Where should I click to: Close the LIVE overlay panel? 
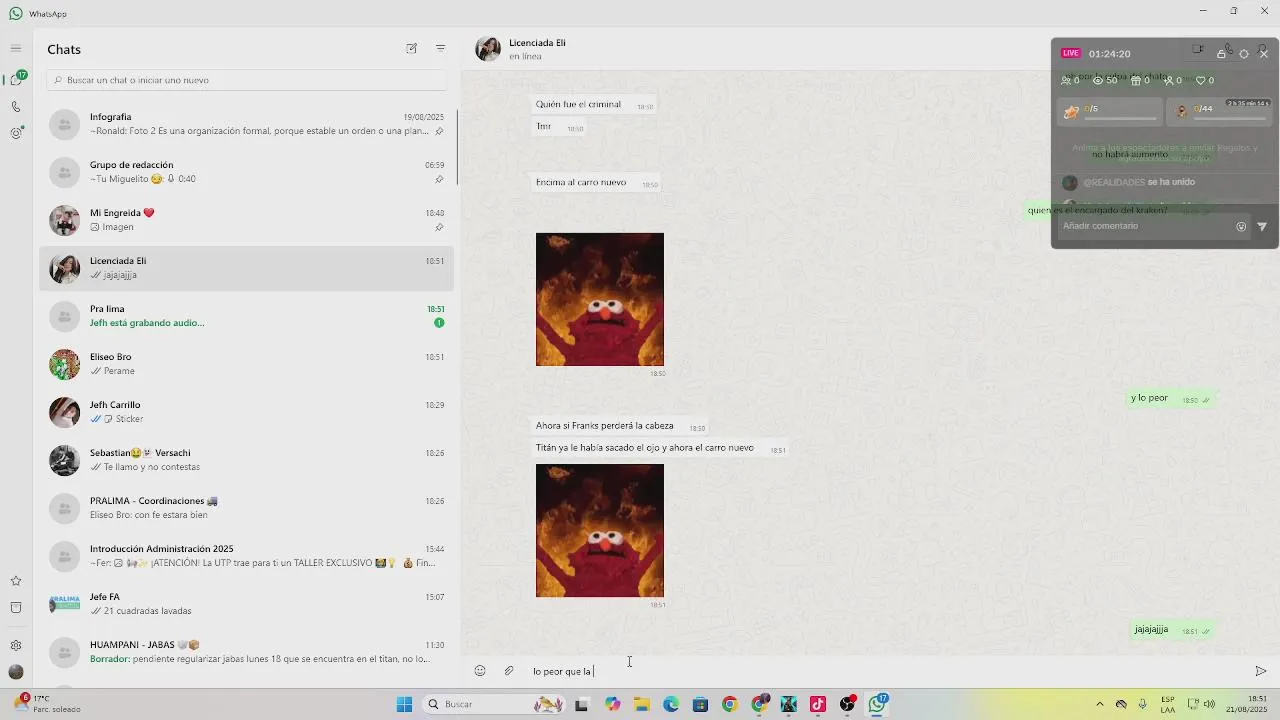coord(1264,53)
